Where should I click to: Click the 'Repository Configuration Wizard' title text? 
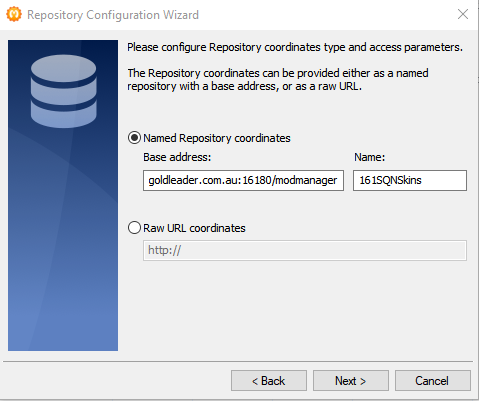(113, 15)
